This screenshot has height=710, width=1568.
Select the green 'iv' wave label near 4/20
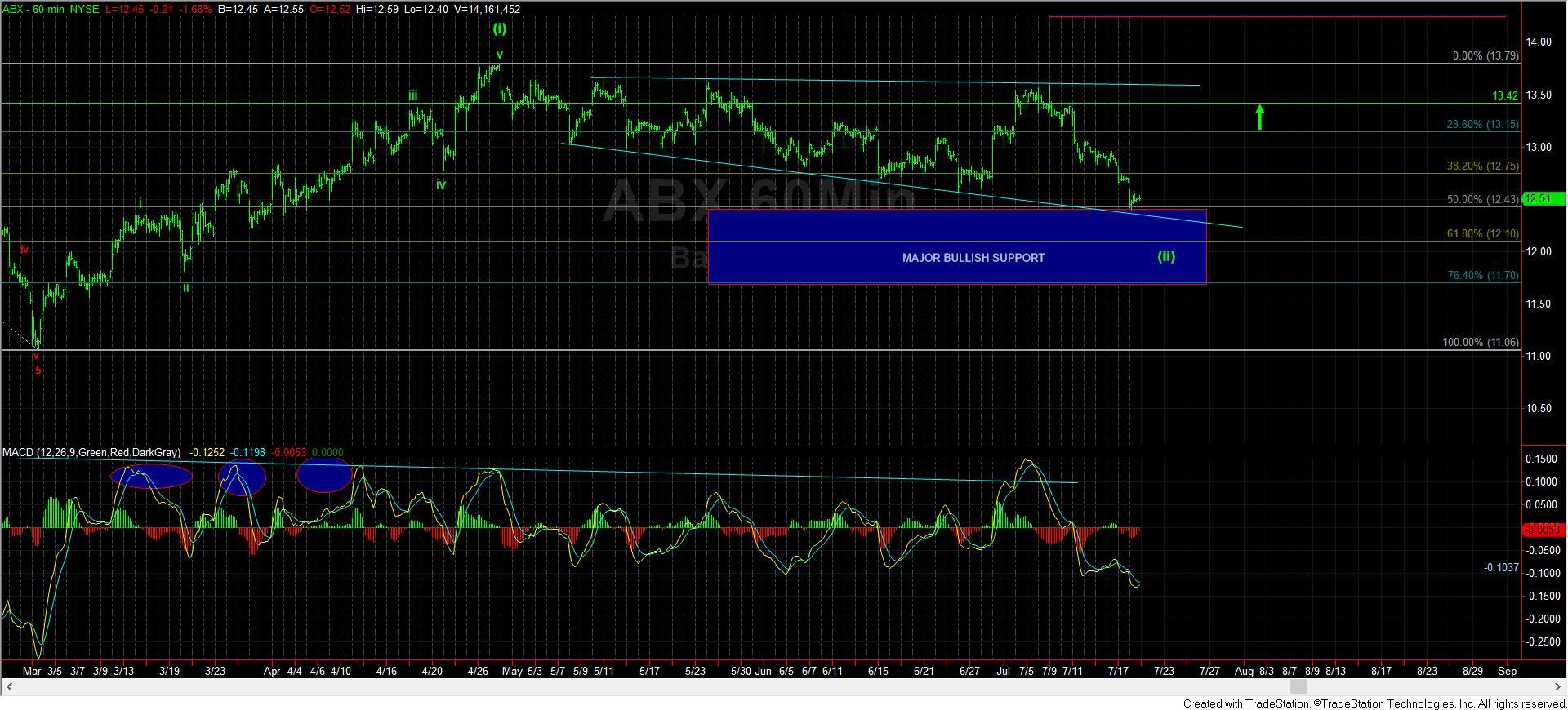pyautogui.click(x=441, y=185)
